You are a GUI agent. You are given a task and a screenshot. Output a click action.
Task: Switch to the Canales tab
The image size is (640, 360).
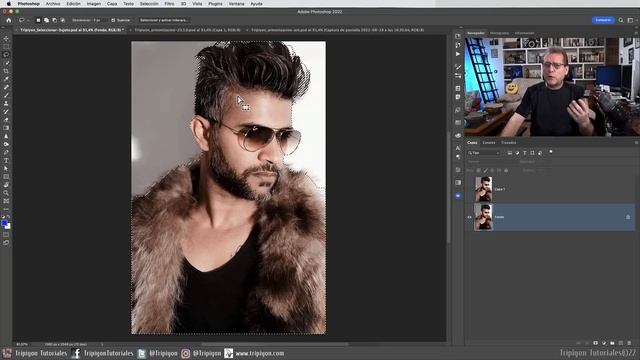[x=489, y=143]
